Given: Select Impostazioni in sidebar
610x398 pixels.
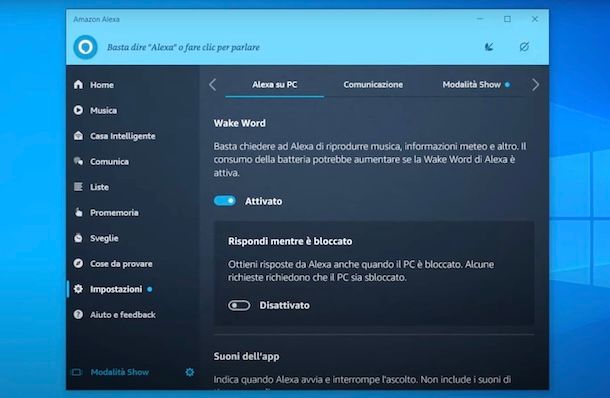Looking at the screenshot, I should point(116,289).
